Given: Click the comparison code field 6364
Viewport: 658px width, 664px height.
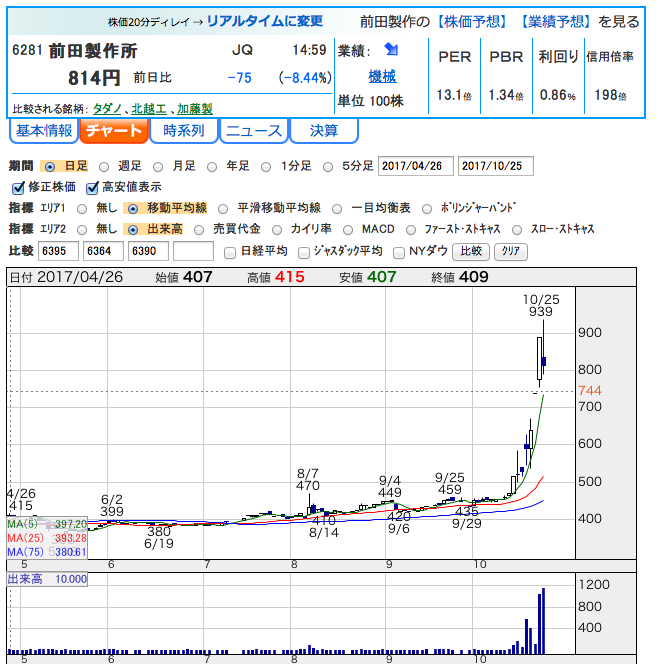Looking at the screenshot, I should tap(103, 251).
